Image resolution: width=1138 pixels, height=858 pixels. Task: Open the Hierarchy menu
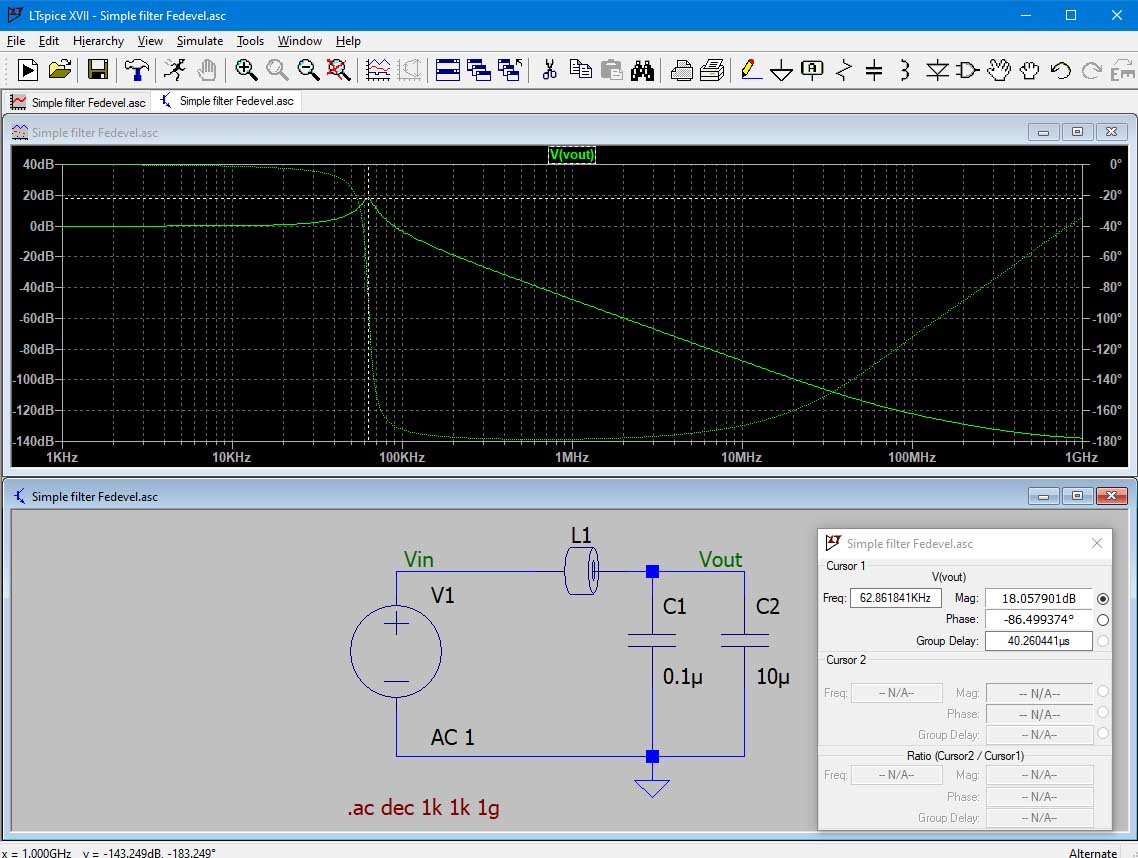pyautogui.click(x=98, y=41)
